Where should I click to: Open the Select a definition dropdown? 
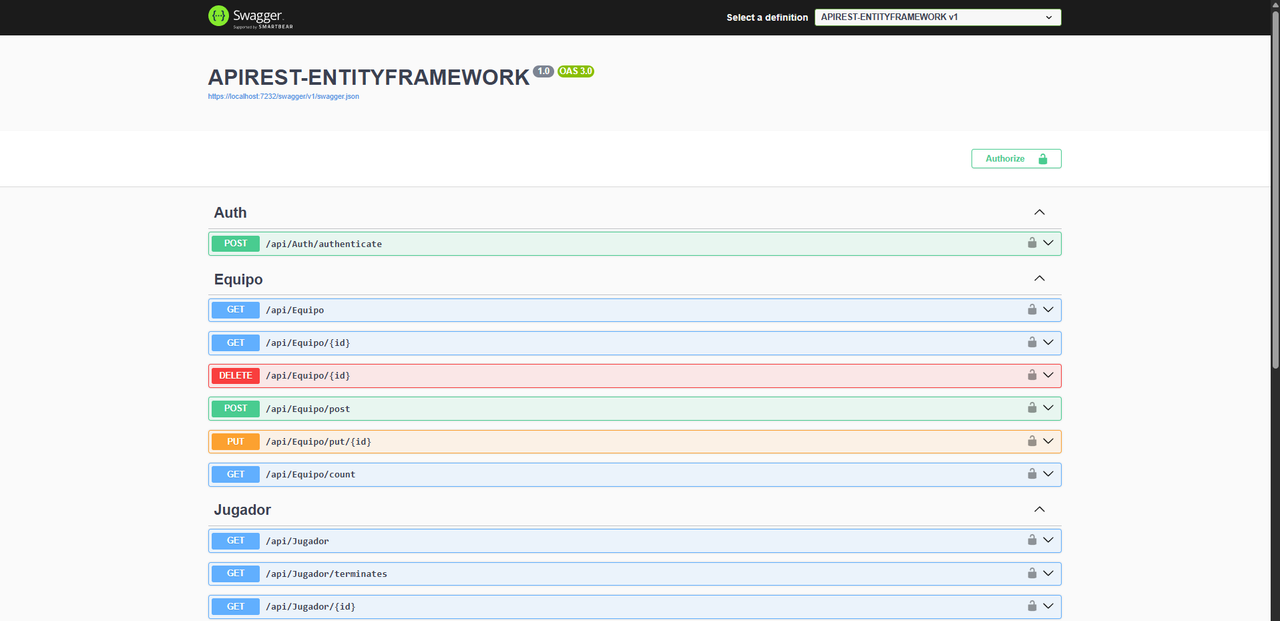coord(938,17)
